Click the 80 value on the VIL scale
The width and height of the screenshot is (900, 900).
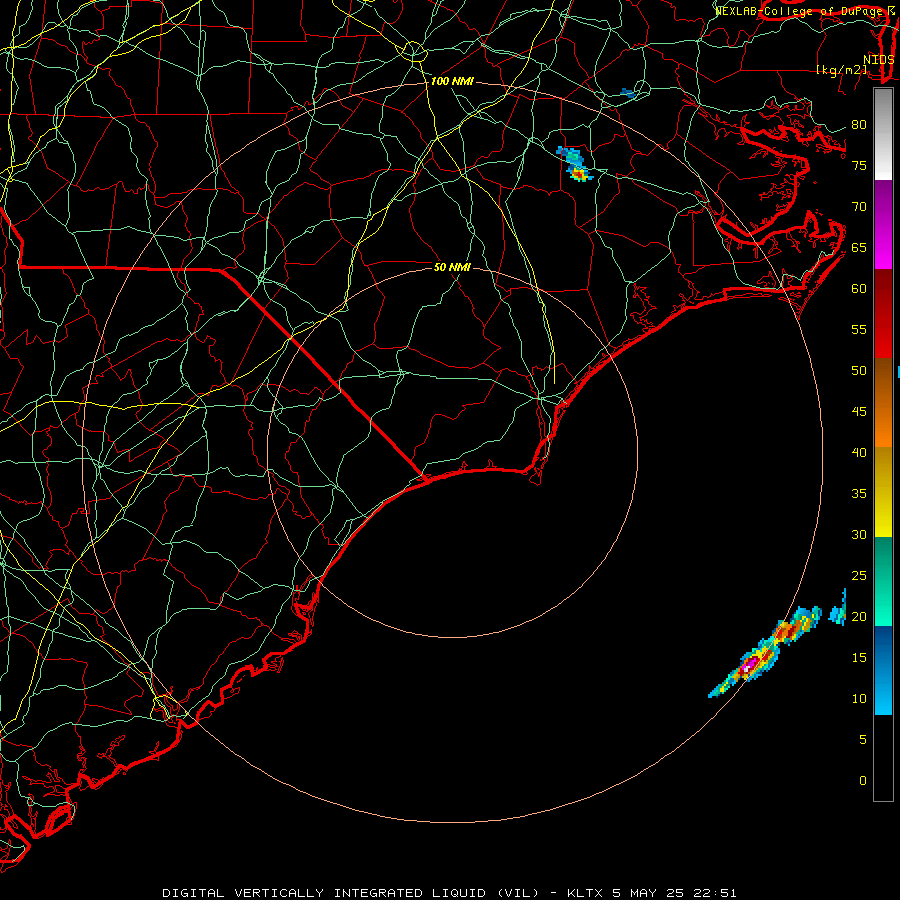click(x=859, y=125)
